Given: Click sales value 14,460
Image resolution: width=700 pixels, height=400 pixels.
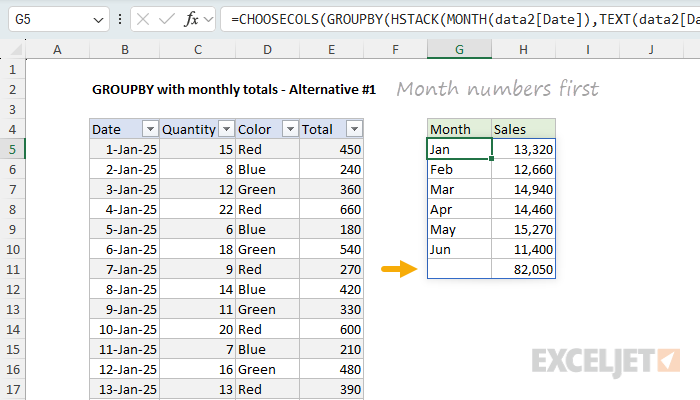Looking at the screenshot, I should [523, 209].
